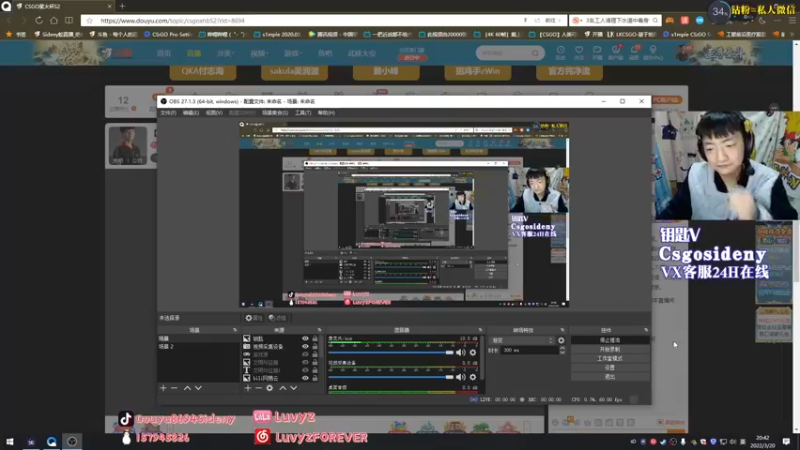Open a new browser tab with the plus
The height and width of the screenshot is (450, 800).
pos(122,6)
